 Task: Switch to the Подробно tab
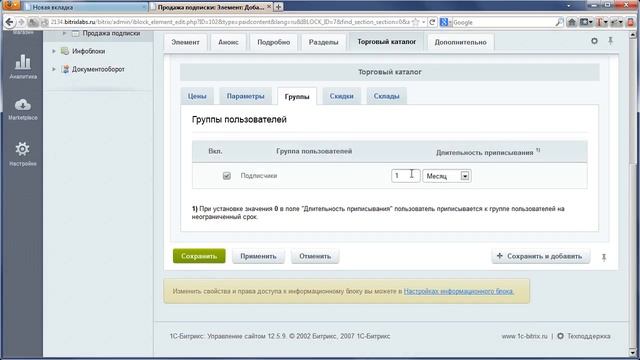(273, 42)
